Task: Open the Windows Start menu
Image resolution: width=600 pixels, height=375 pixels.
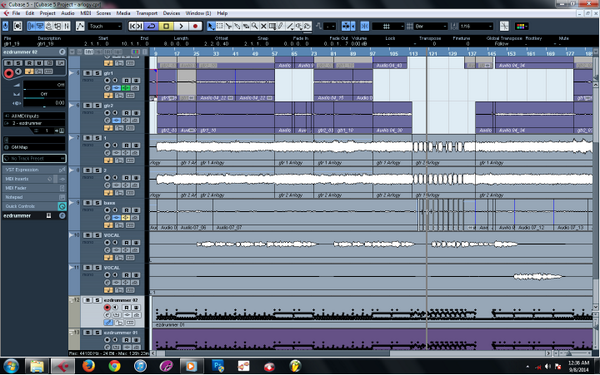Action: (11, 366)
